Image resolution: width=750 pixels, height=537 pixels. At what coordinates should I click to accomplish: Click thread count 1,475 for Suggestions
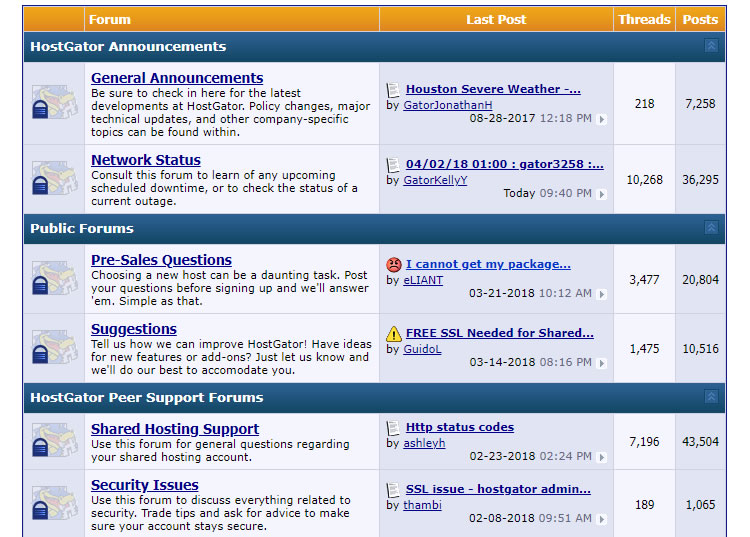(x=644, y=349)
